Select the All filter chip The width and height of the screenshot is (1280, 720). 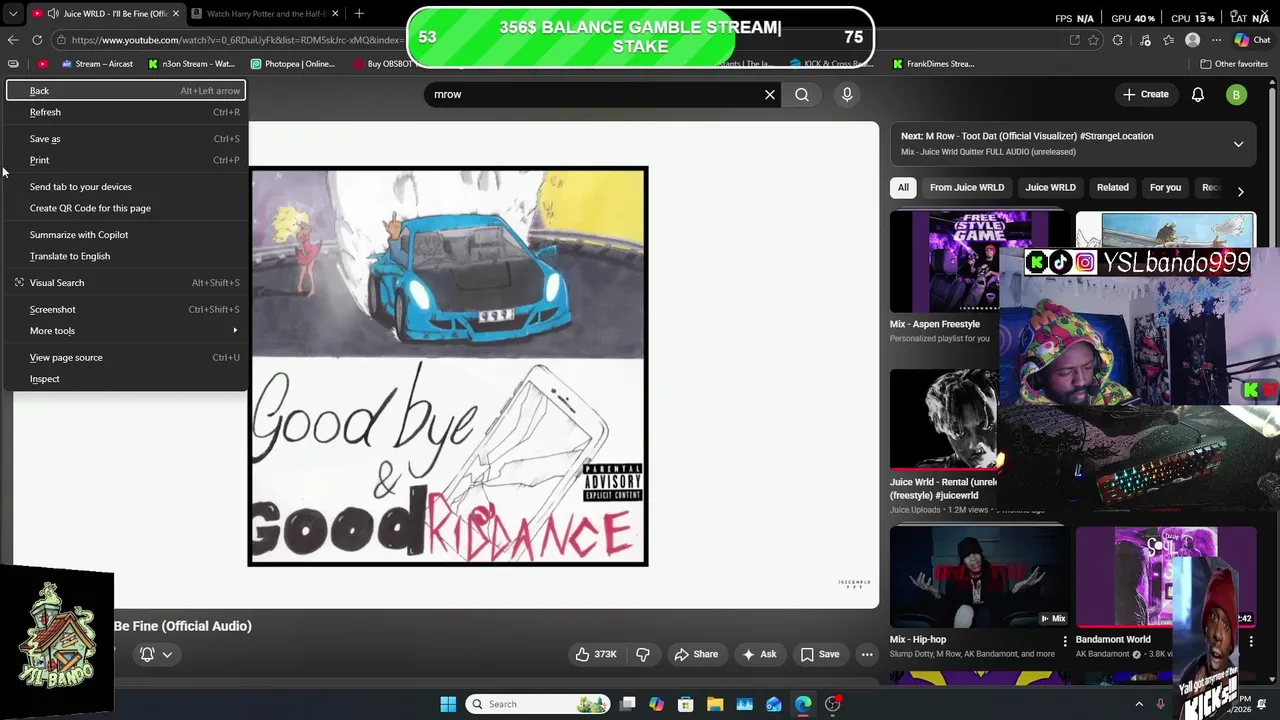(903, 188)
